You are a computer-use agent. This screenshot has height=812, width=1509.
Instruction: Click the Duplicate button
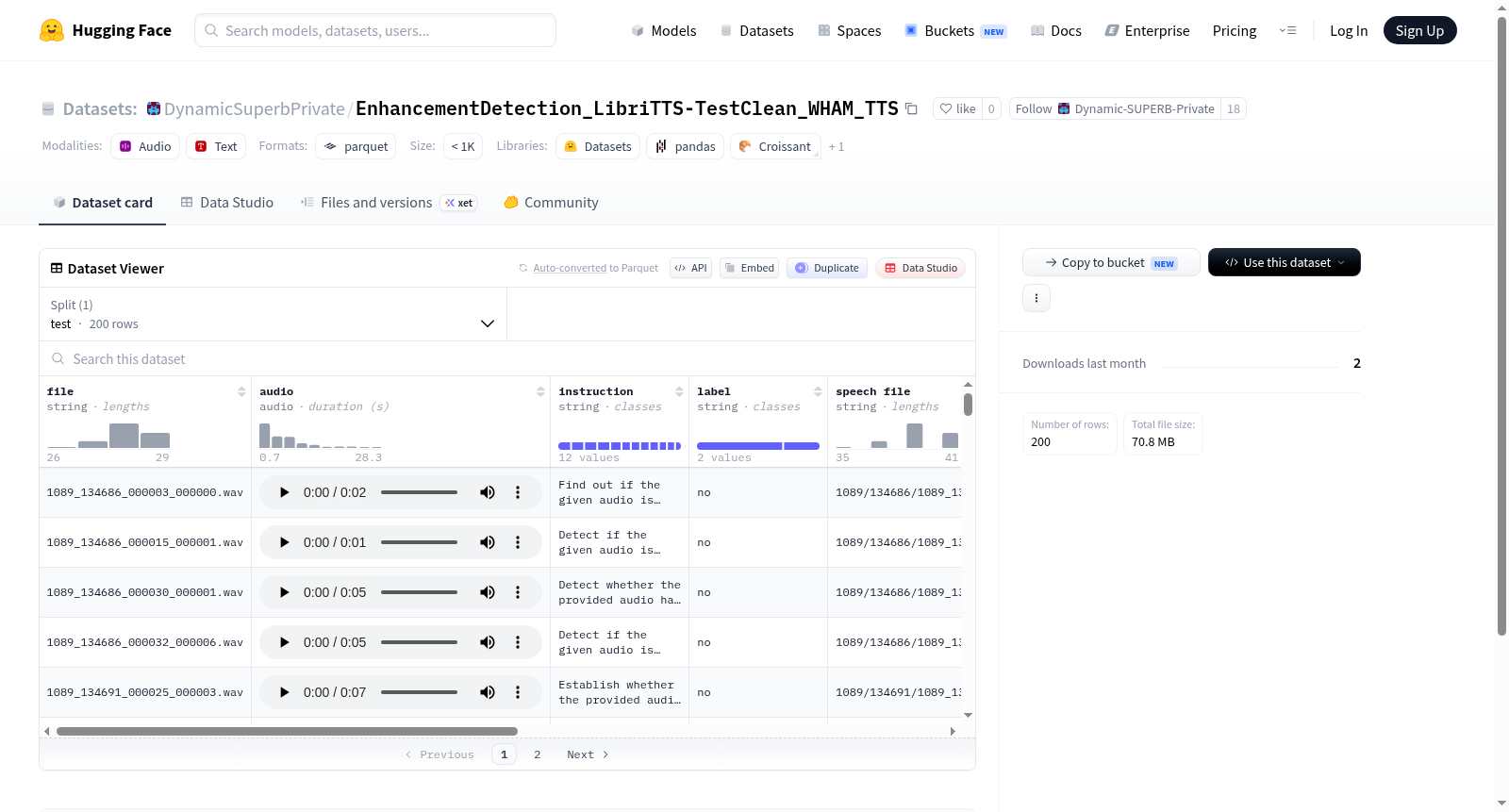(x=827, y=268)
